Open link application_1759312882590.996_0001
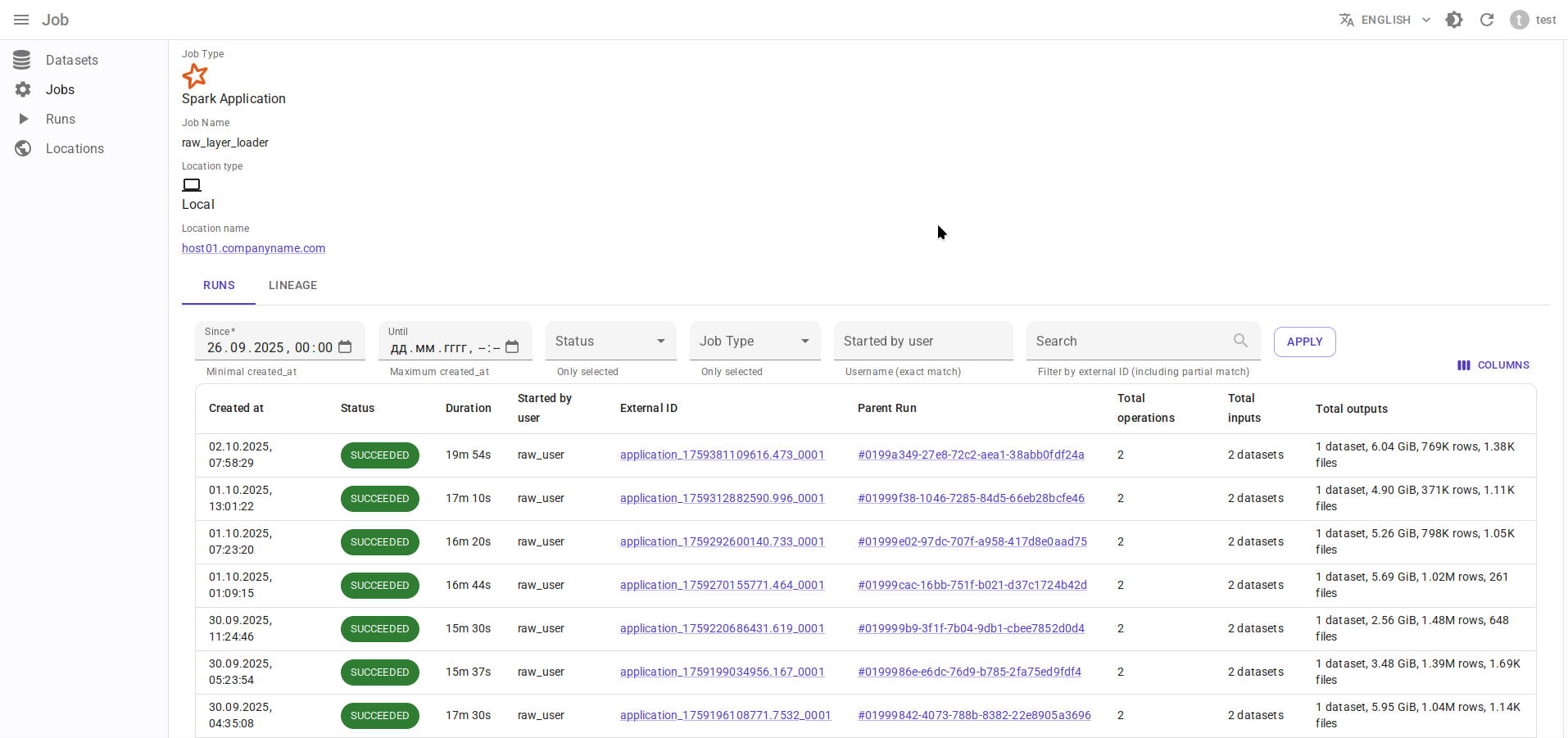 (722, 498)
